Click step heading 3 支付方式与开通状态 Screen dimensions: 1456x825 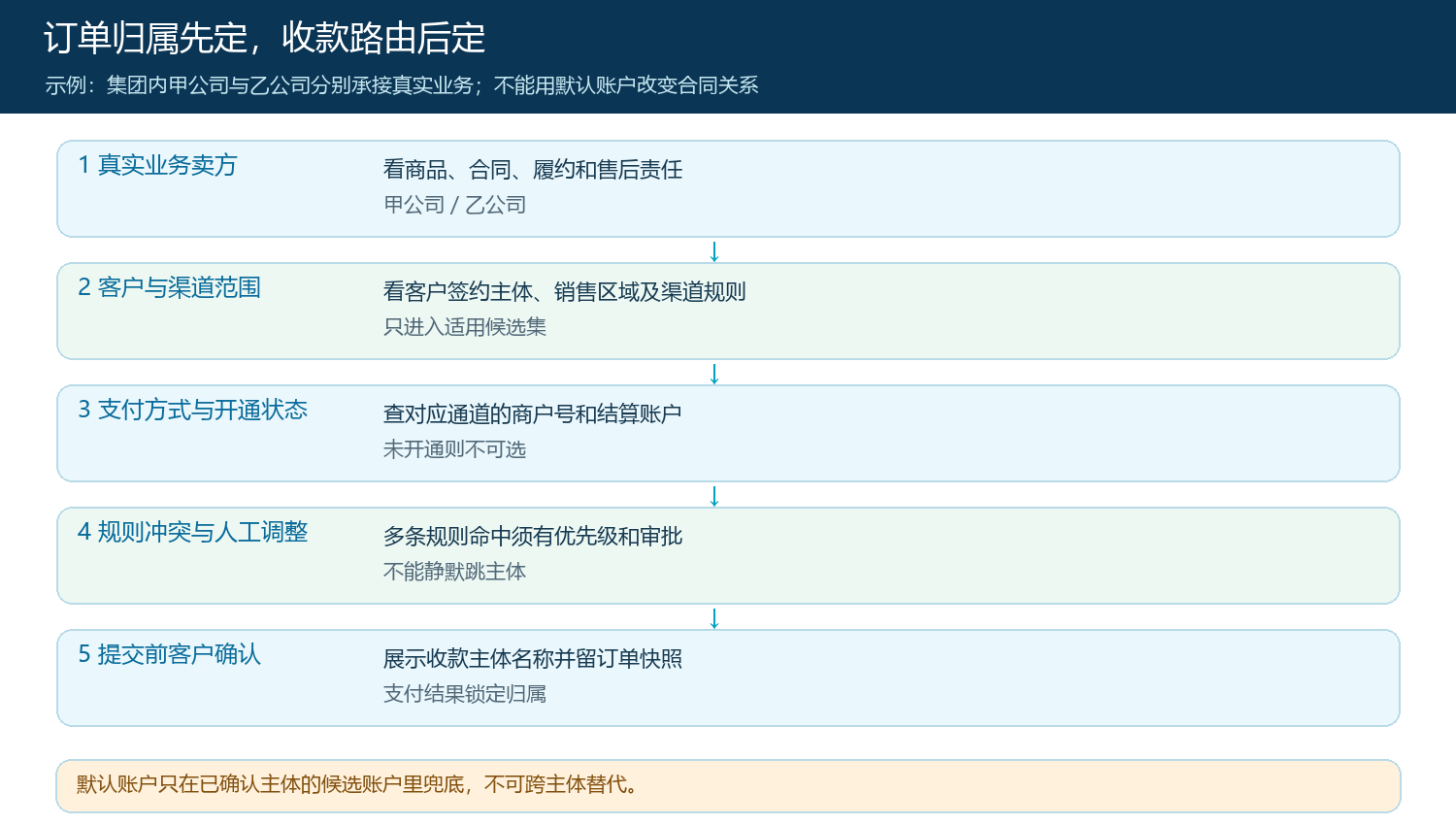[x=192, y=410]
